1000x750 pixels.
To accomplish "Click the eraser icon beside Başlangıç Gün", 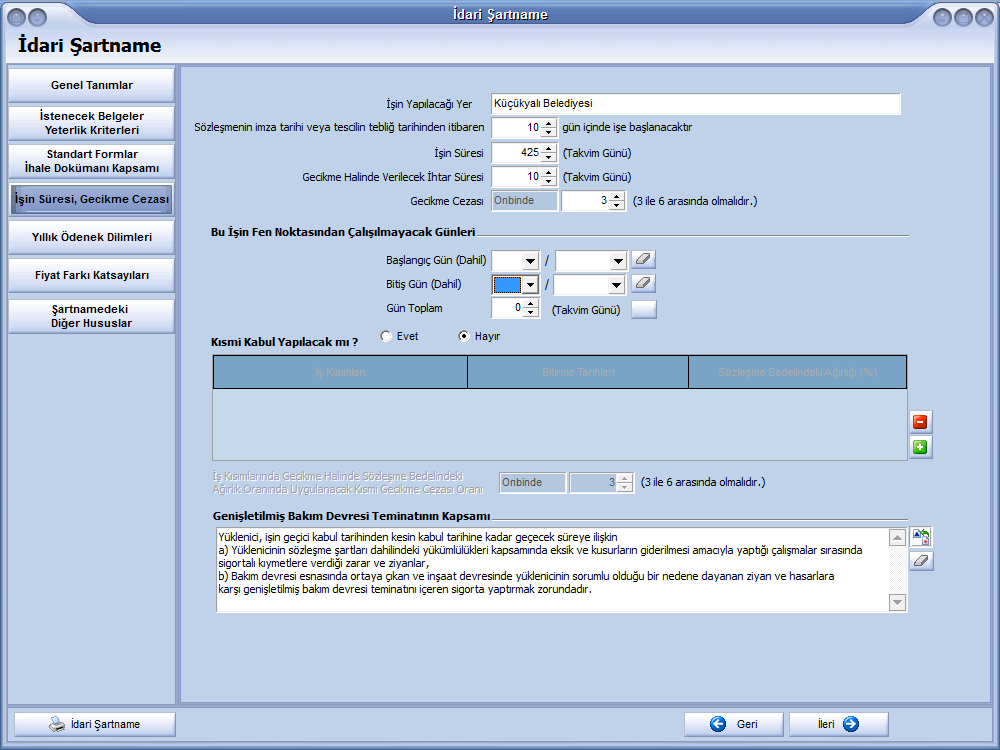I will 644,260.
